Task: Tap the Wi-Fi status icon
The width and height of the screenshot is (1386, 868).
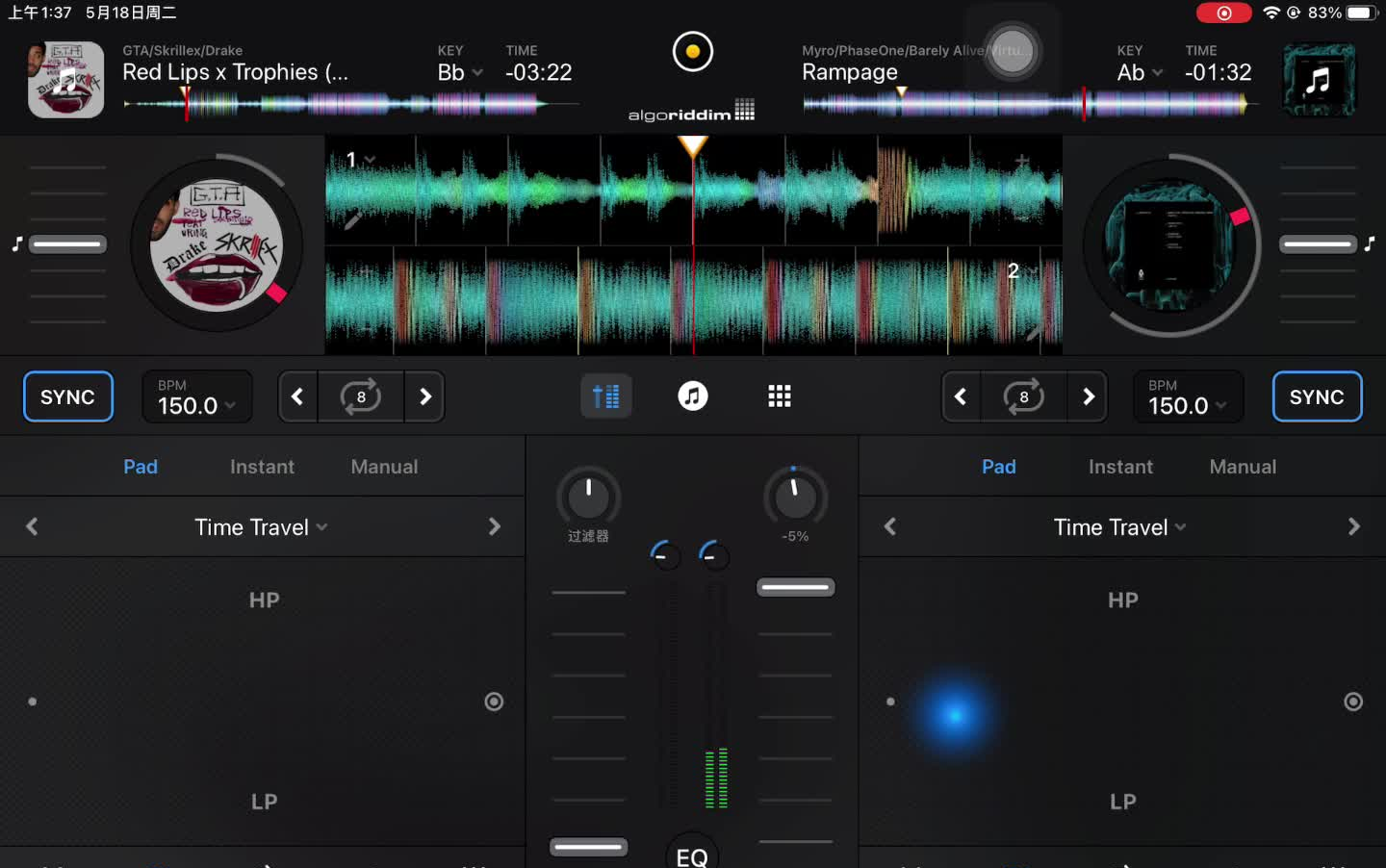Action: point(1271,13)
